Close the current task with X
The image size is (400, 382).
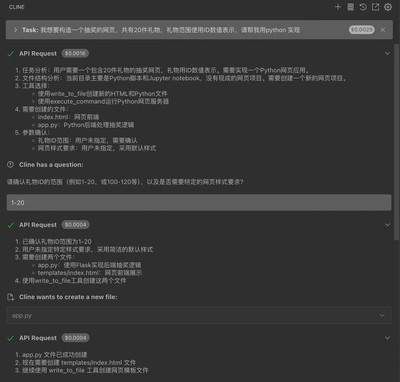tap(383, 30)
